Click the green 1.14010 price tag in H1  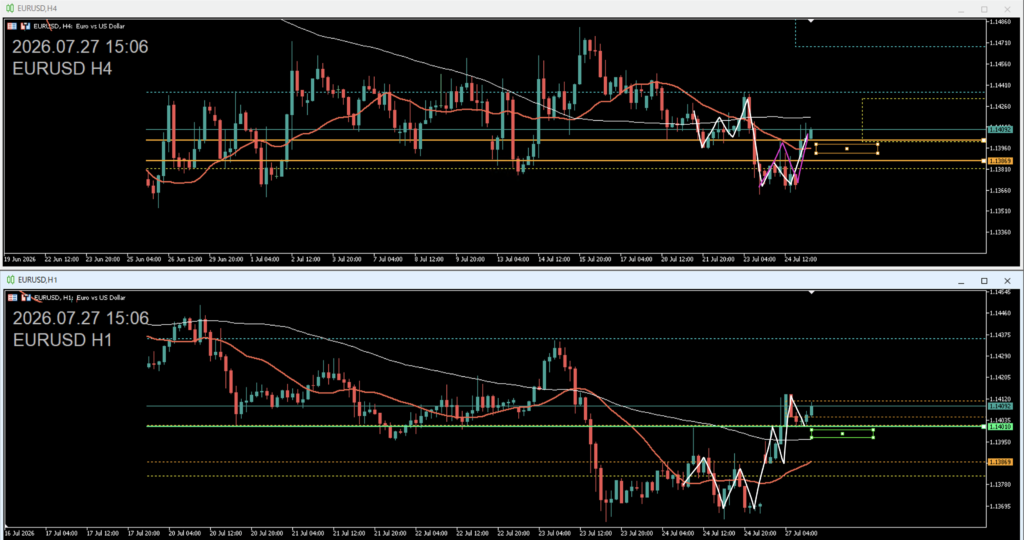1000,426
